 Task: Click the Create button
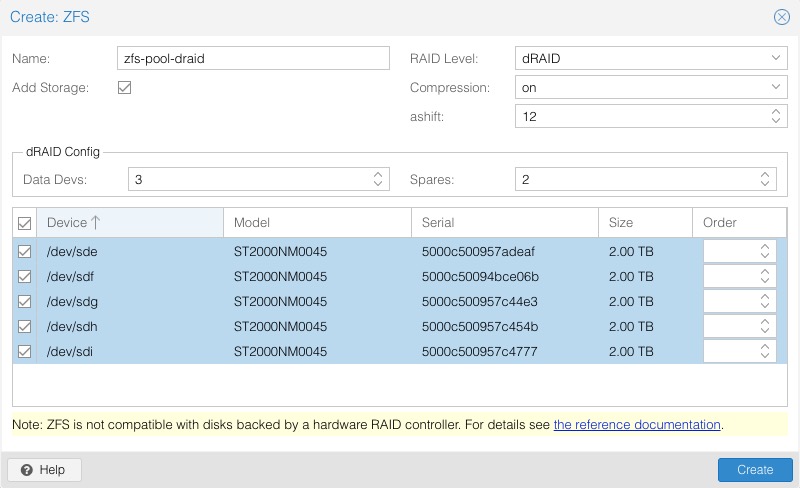755,470
